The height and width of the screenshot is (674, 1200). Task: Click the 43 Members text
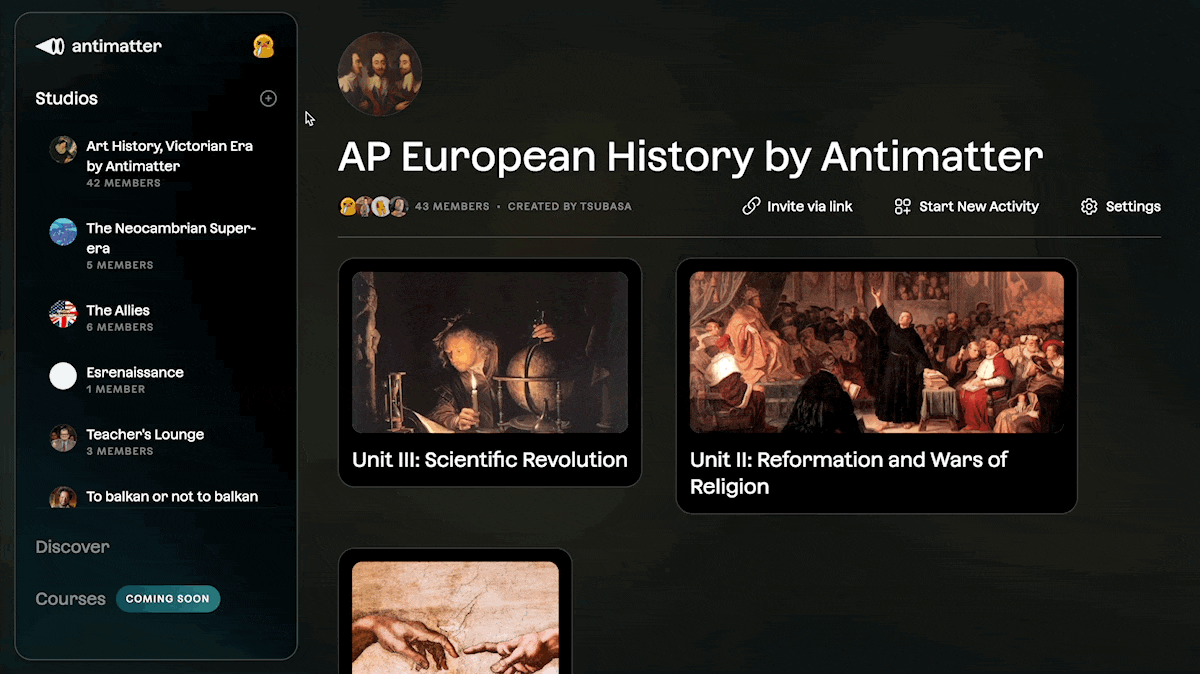(452, 207)
